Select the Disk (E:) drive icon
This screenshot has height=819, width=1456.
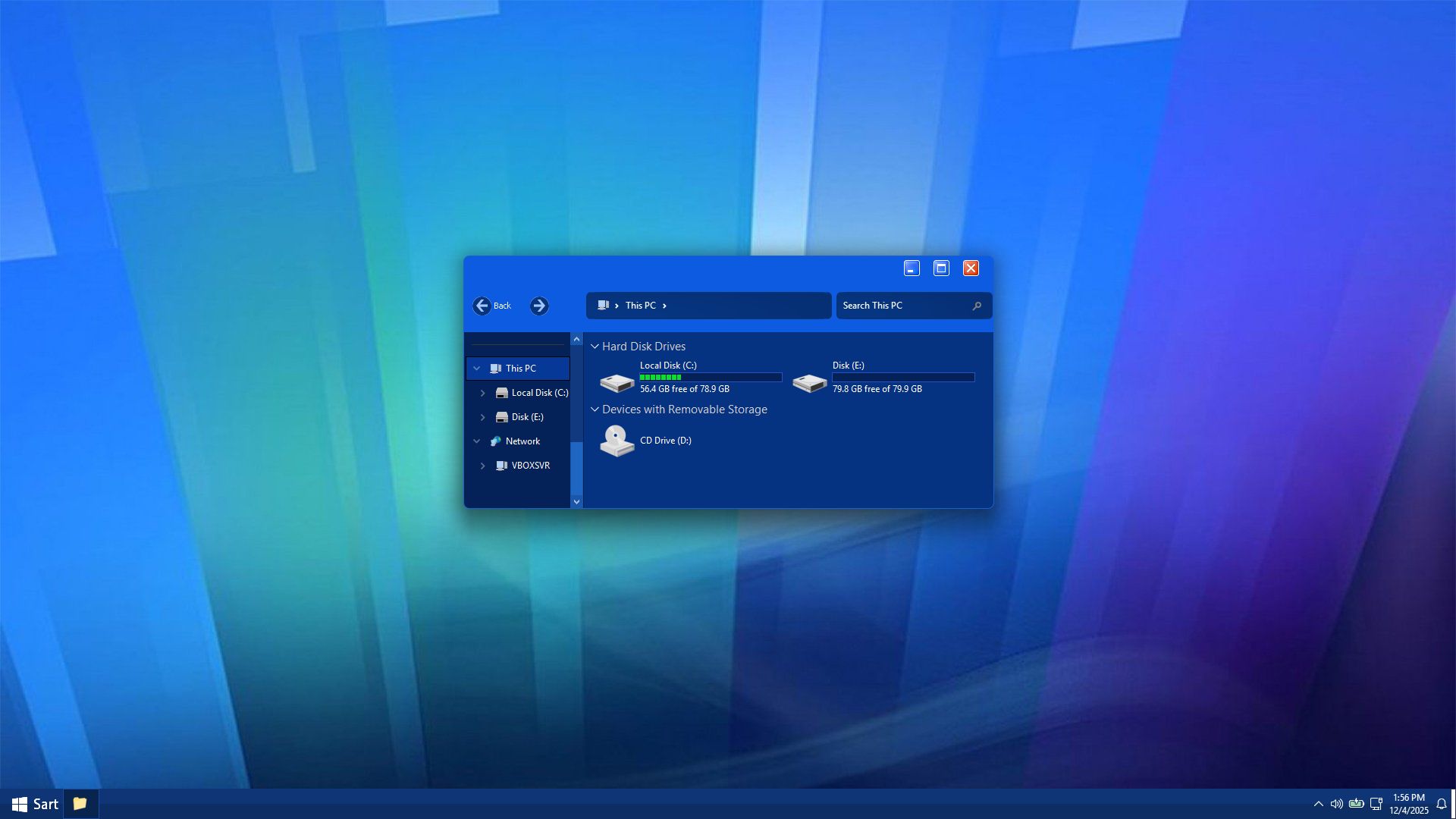click(809, 382)
